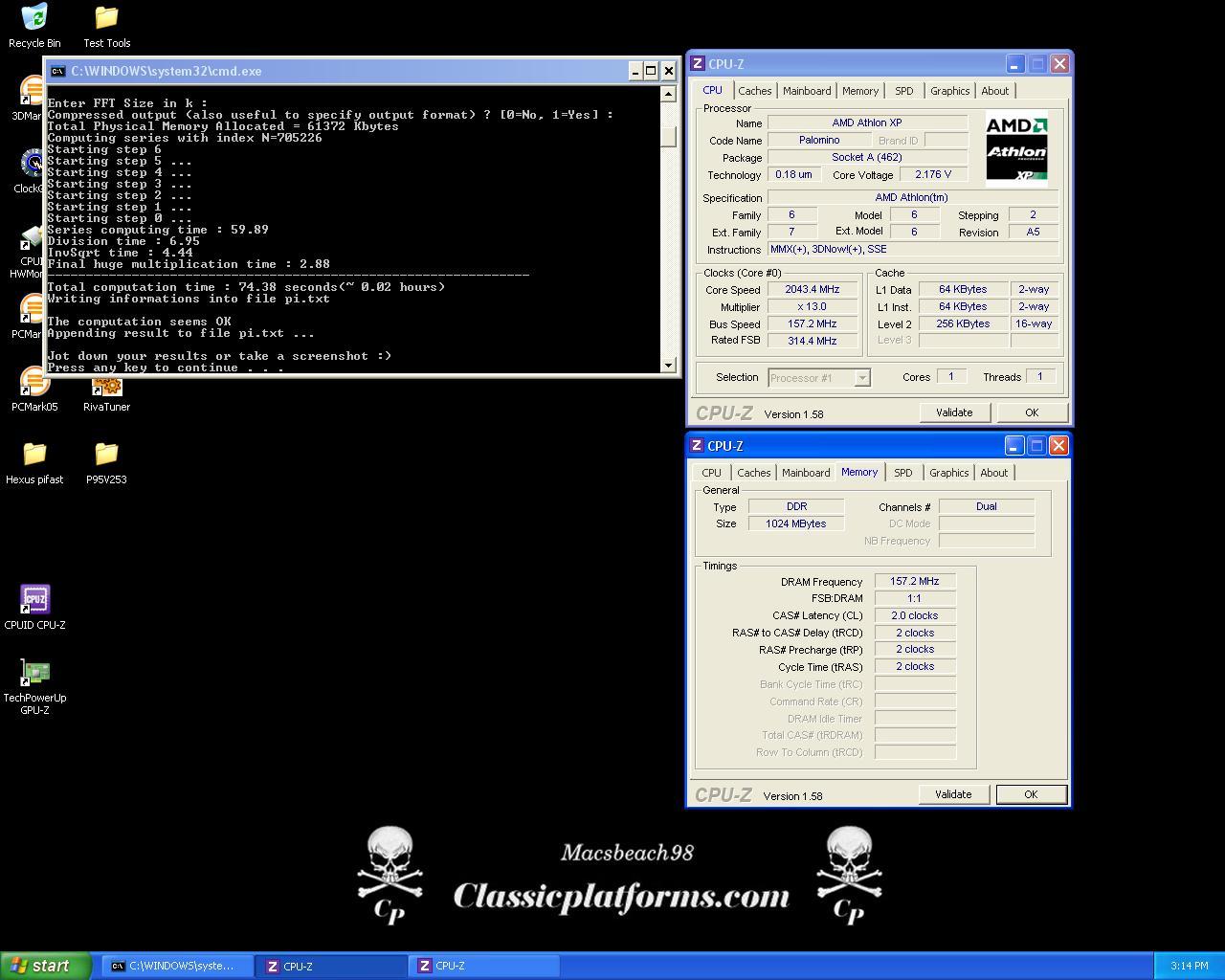
Task: Click the Name field AMD Athlon XP
Action: coord(867,123)
